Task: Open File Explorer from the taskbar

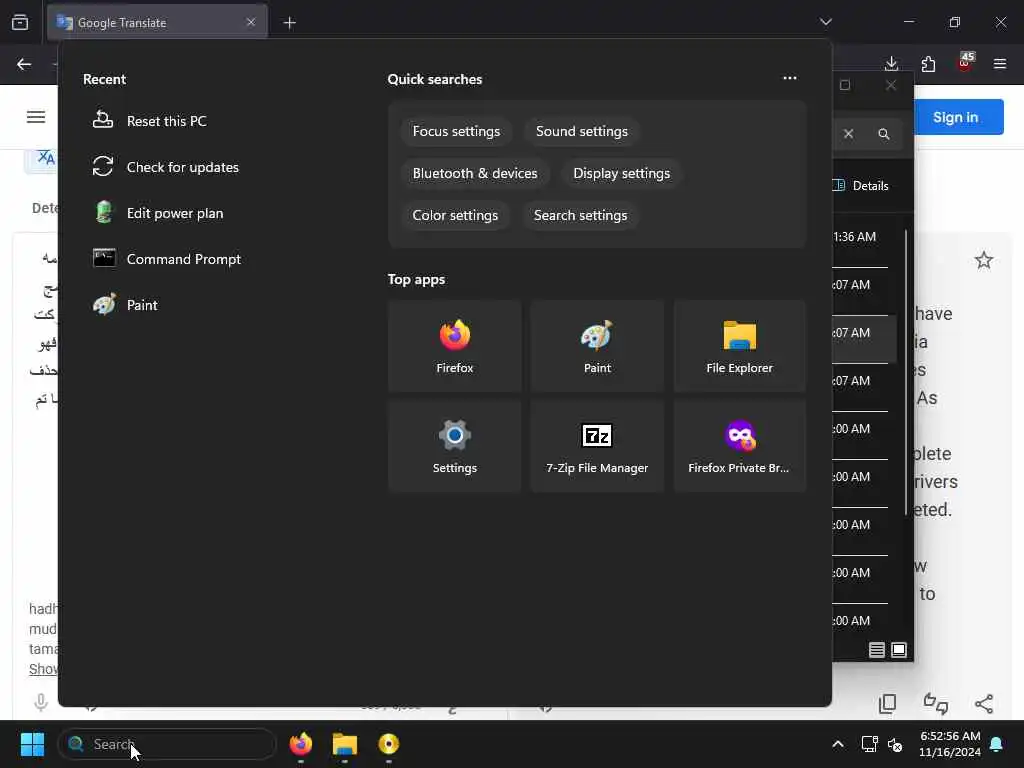Action: tap(345, 744)
